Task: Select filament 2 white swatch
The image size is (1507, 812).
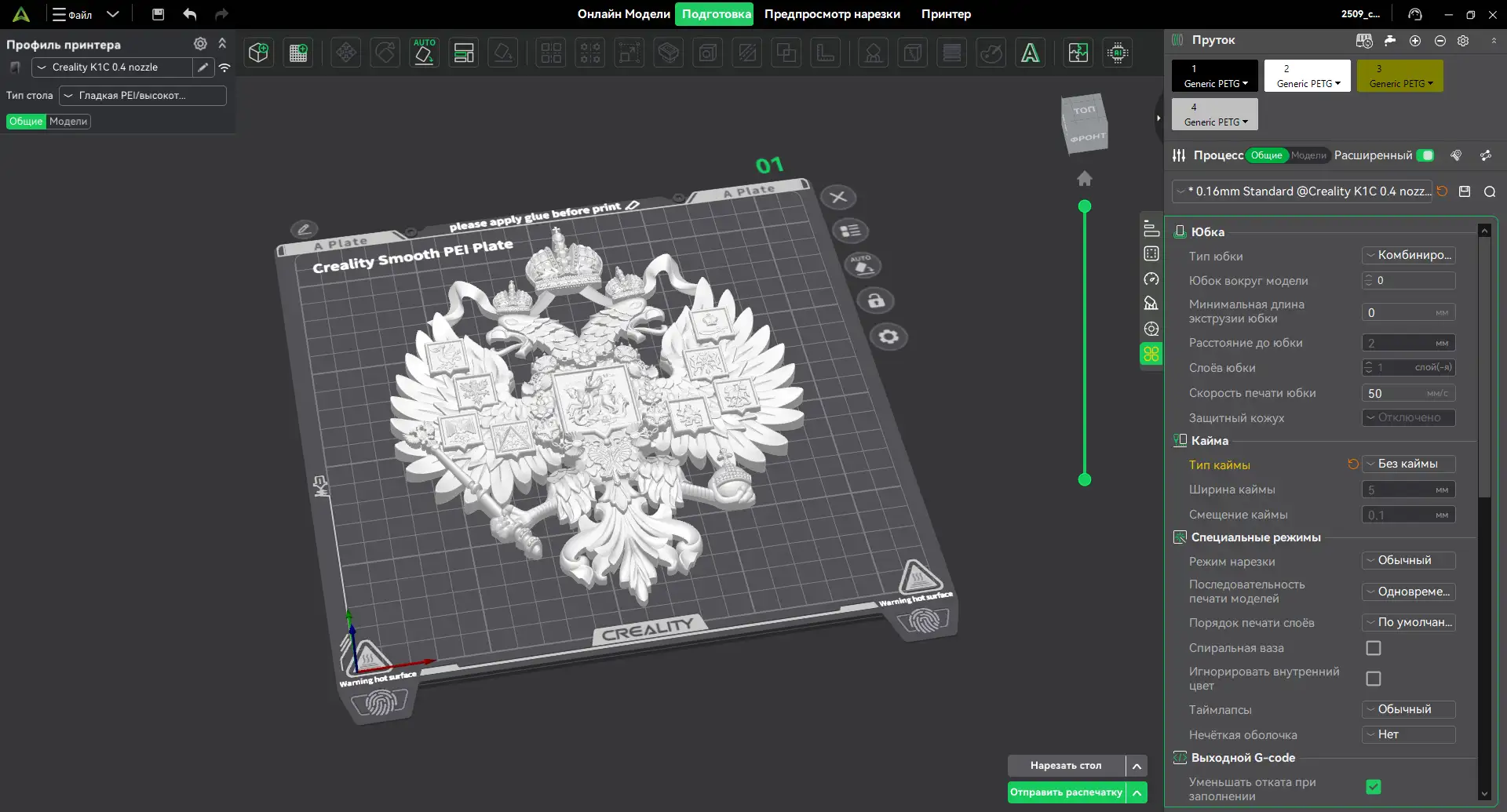Action: pos(1308,76)
